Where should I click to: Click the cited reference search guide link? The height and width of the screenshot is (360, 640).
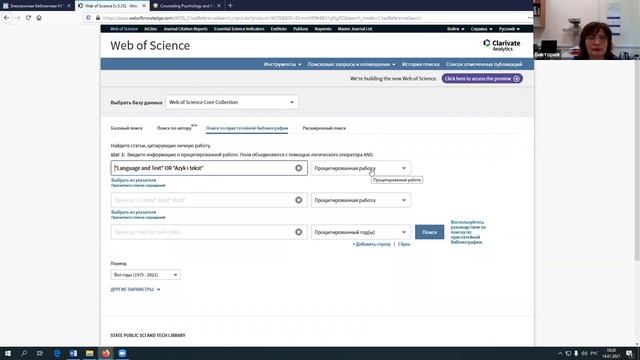click(x=468, y=232)
